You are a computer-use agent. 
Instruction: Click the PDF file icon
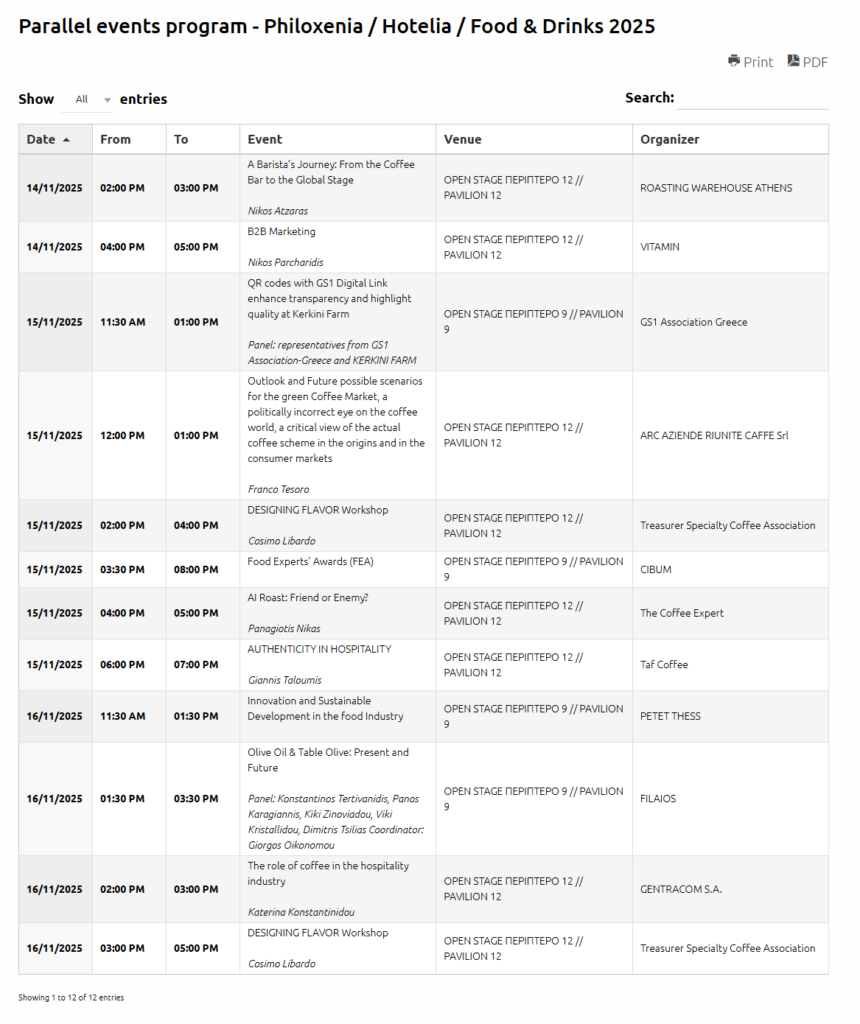pyautogui.click(x=793, y=61)
